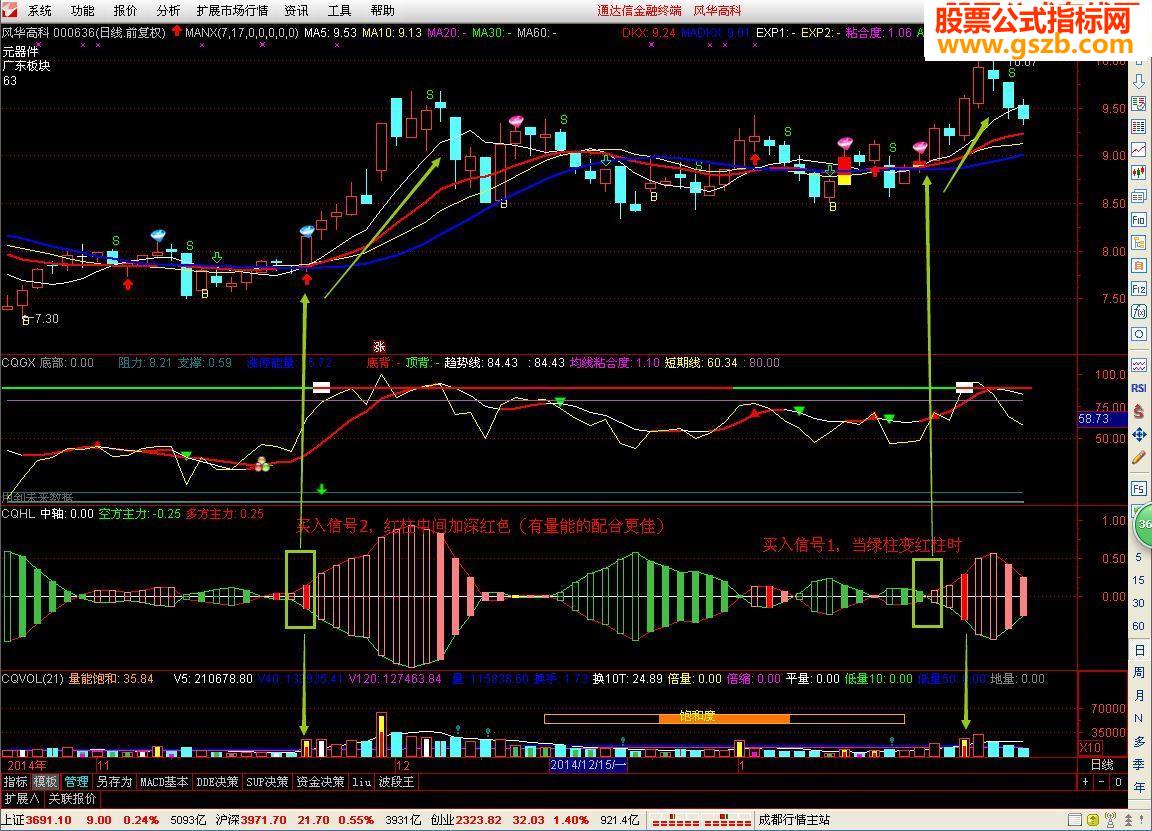Image resolution: width=1152 pixels, height=831 pixels.
Task: Select the N multi-day period
Action: [x=1139, y=719]
